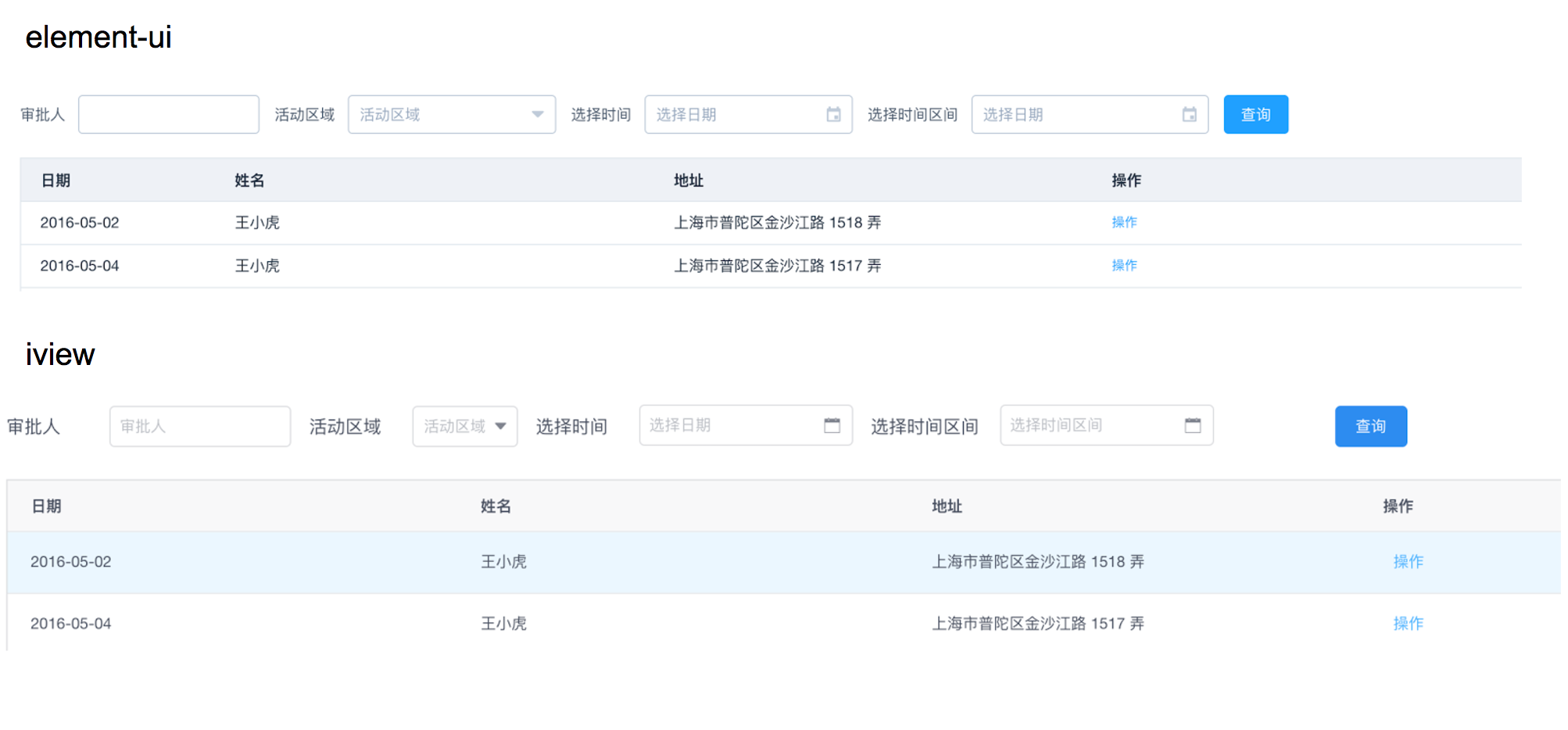The width and height of the screenshot is (1568, 730).
Task: Select 2016-05-04 date cell in iview table
Action: (x=70, y=623)
